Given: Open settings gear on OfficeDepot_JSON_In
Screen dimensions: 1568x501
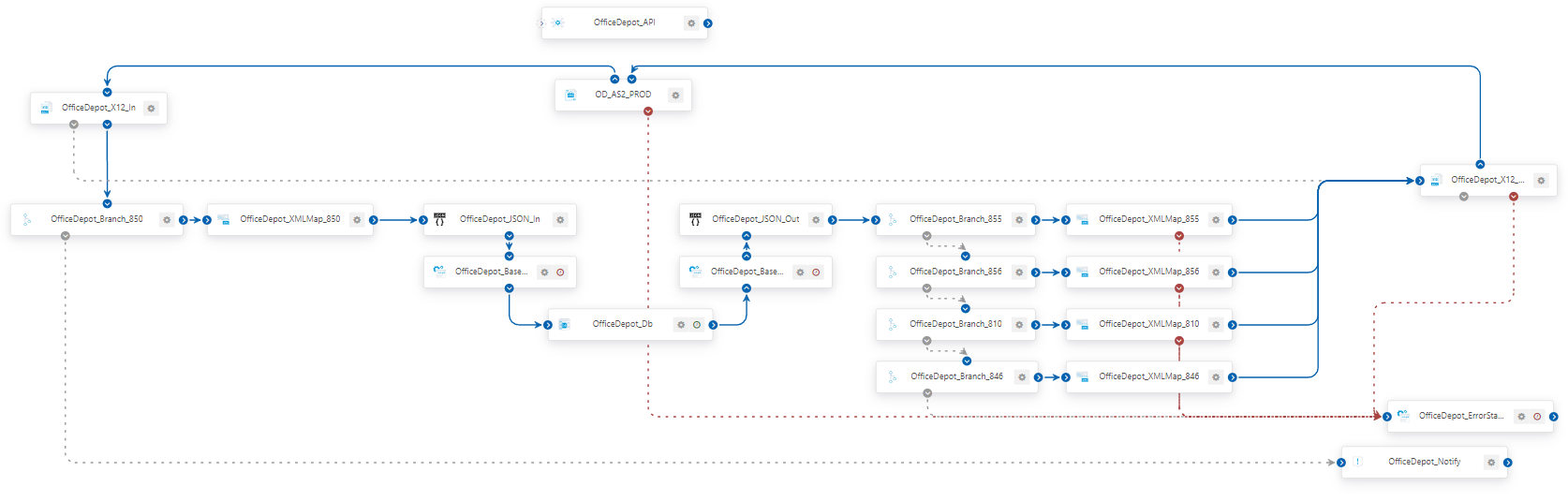Looking at the screenshot, I should tap(560, 220).
